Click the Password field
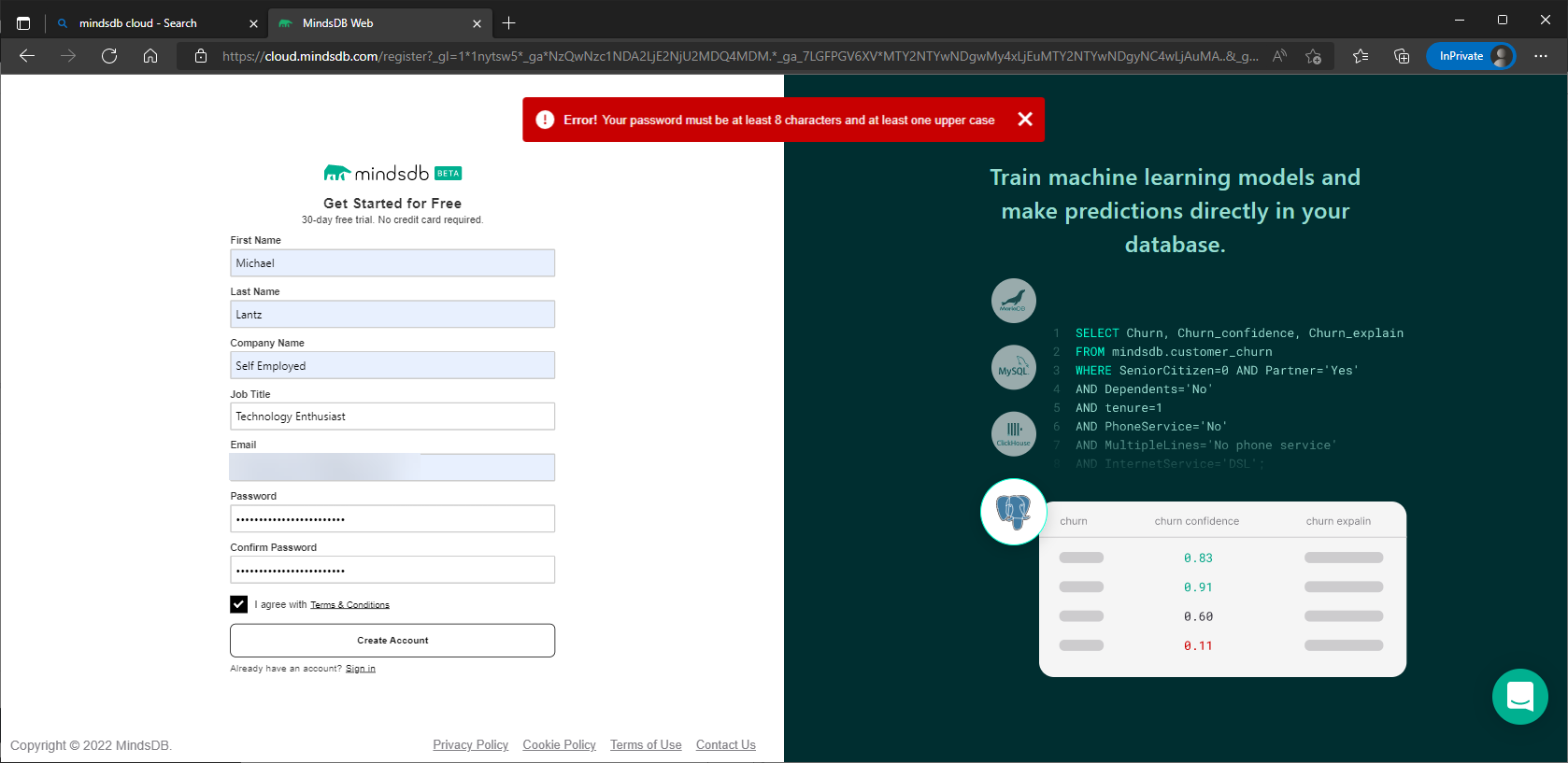 point(392,518)
